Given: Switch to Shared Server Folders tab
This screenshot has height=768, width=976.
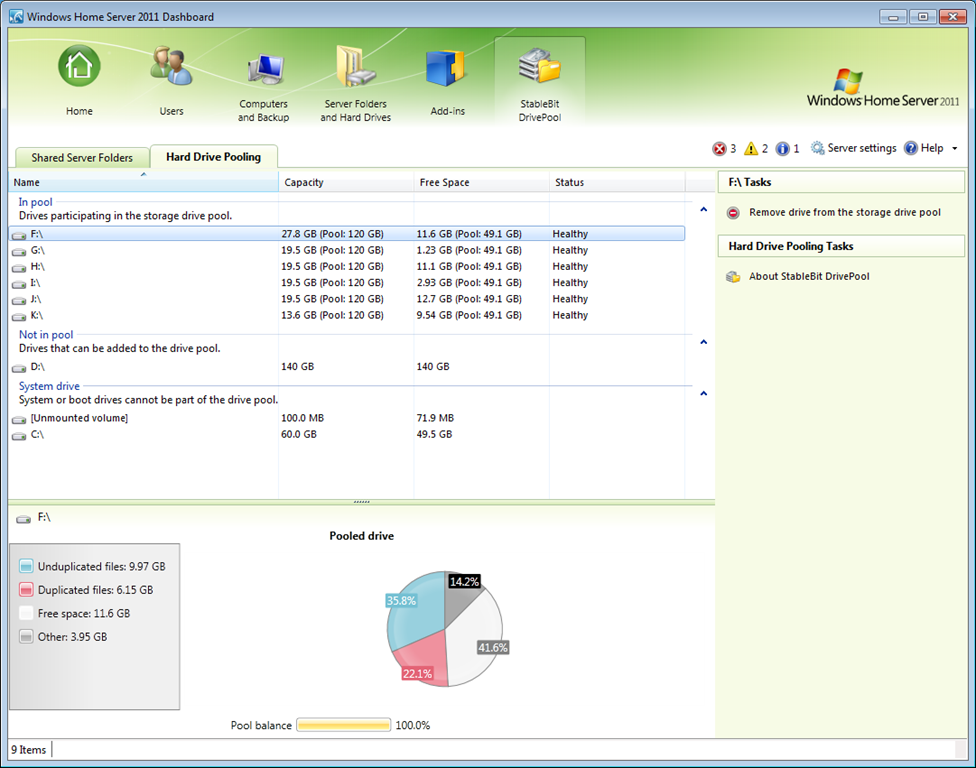Looking at the screenshot, I should 82,157.
